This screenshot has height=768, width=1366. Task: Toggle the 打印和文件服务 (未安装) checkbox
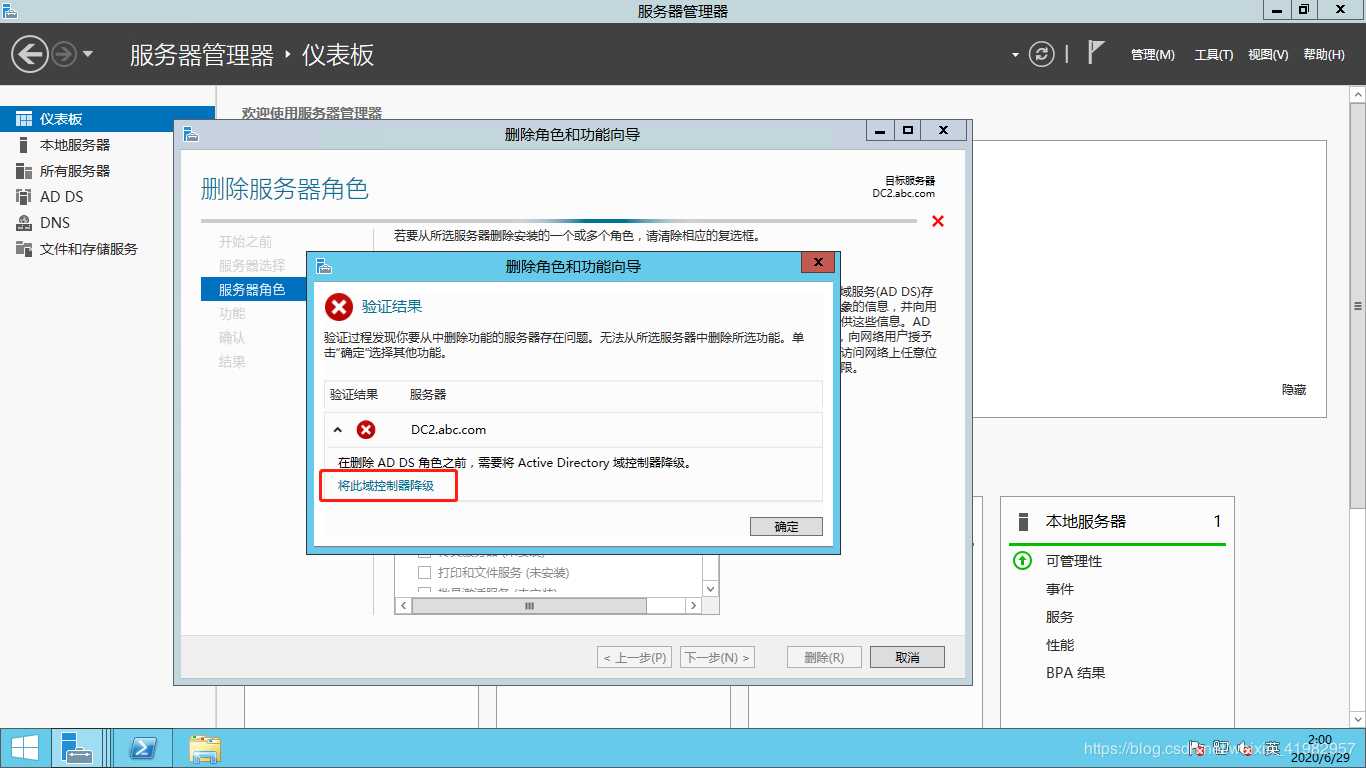(x=424, y=573)
